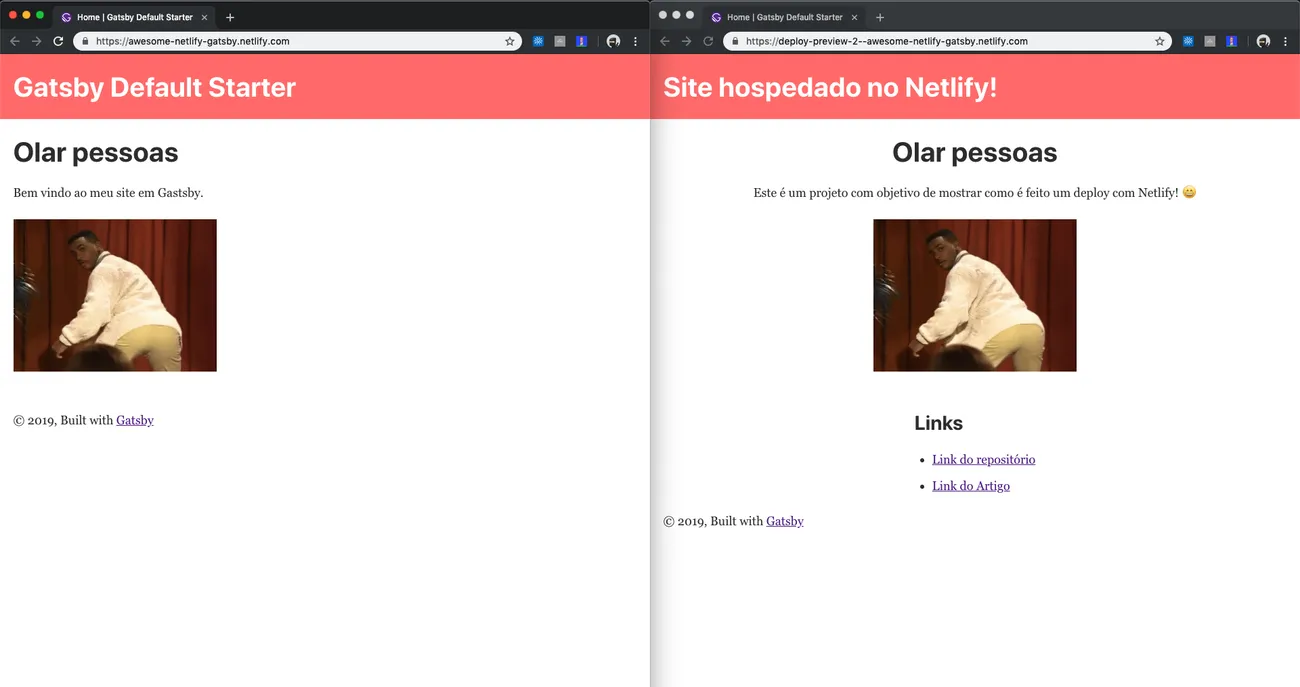The height and width of the screenshot is (687, 1300).
Task: Open a new tab in the right window
Action: click(880, 17)
